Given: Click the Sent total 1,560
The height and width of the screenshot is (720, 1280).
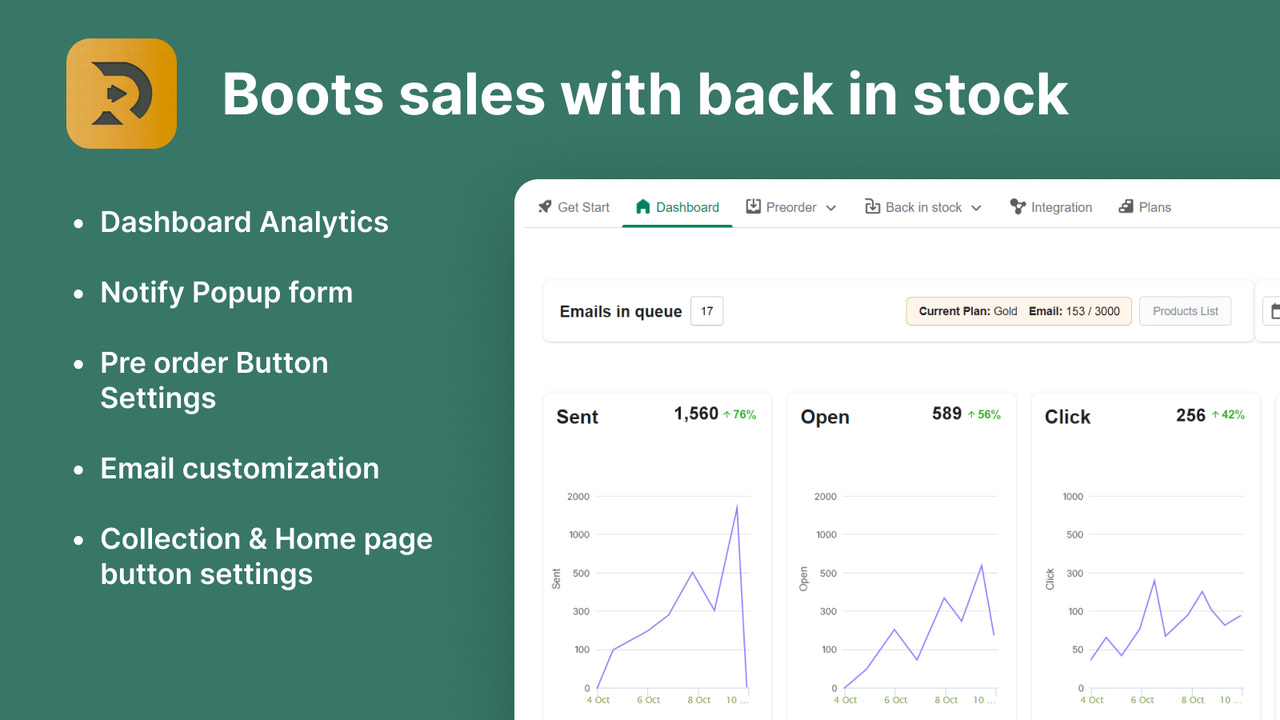Looking at the screenshot, I should 696,413.
